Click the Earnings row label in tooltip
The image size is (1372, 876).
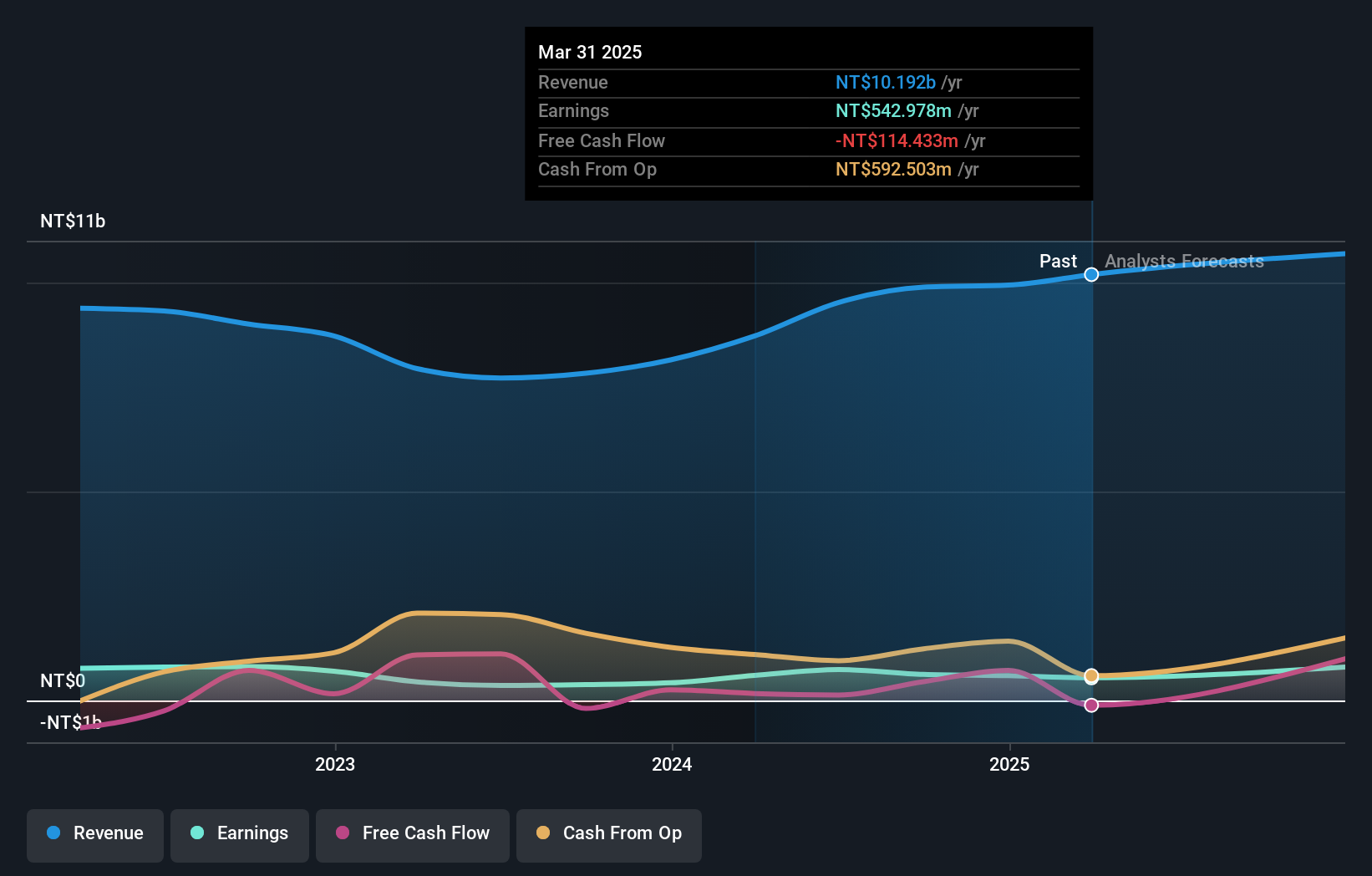(573, 110)
